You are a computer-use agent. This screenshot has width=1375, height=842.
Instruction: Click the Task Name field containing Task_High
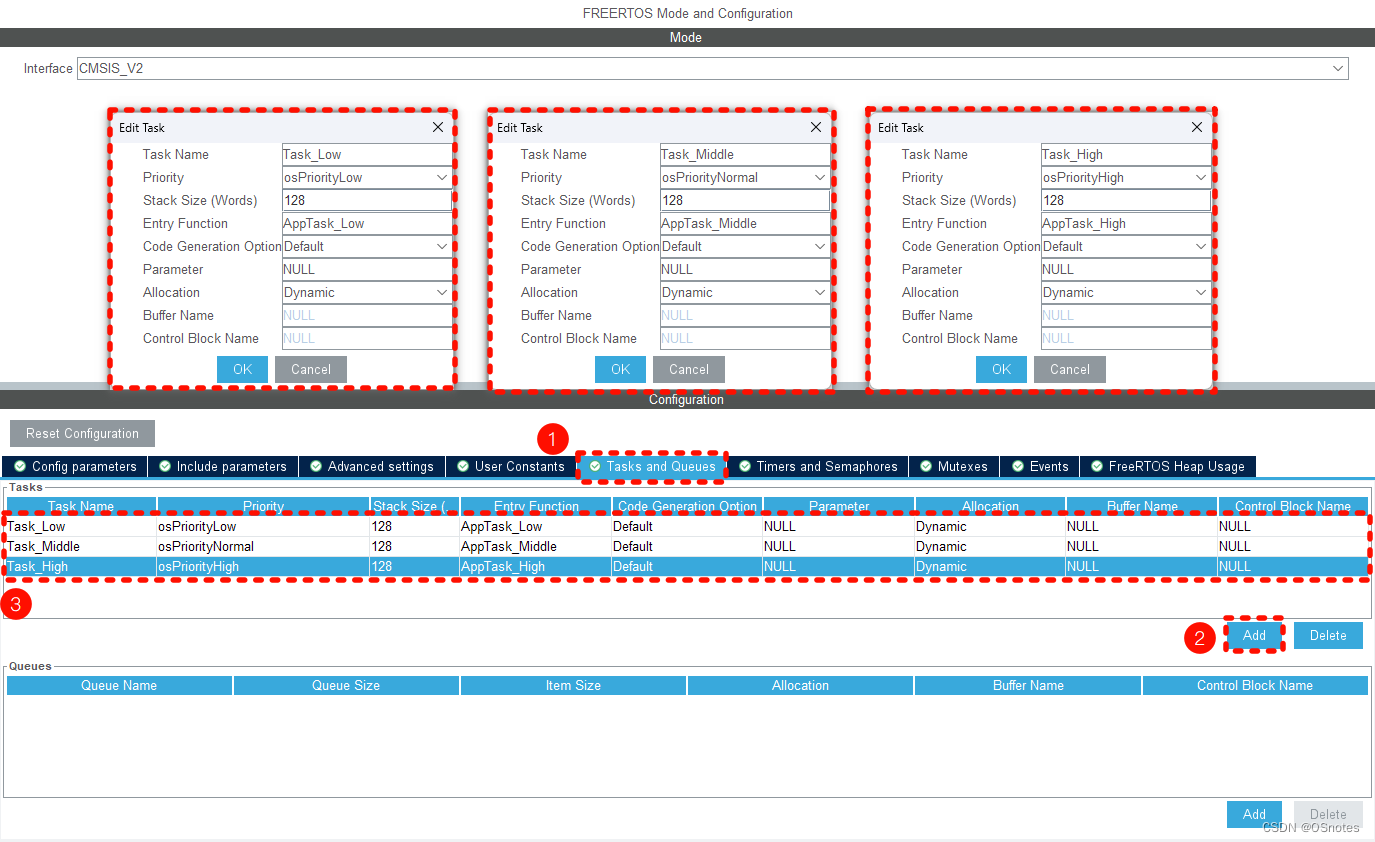point(1126,154)
